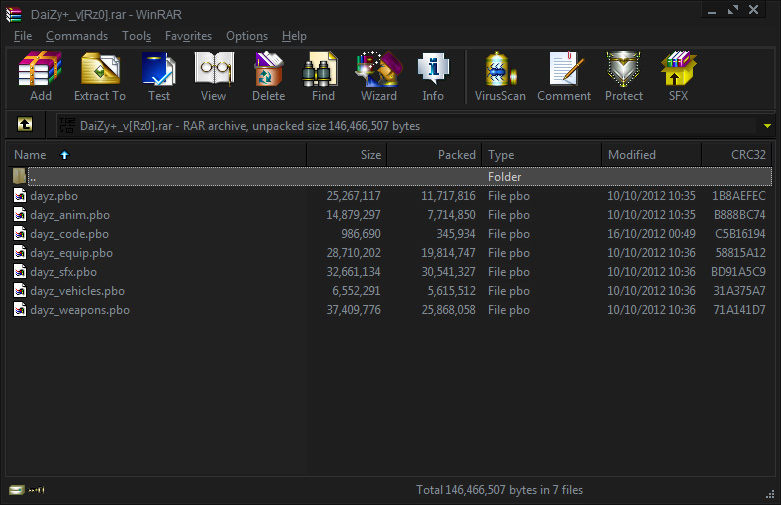The width and height of the screenshot is (781, 505).
Task: Sort by Type column header
Action: point(542,155)
